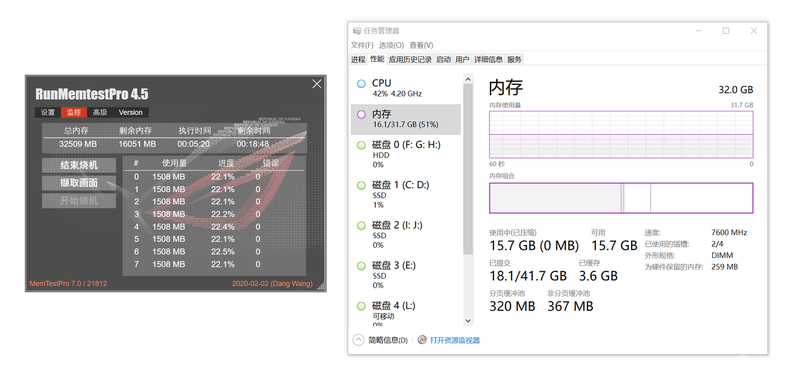Screen dimensions: 800x380
Task: Collapse to fewer details with chevron
Action: pos(359,340)
